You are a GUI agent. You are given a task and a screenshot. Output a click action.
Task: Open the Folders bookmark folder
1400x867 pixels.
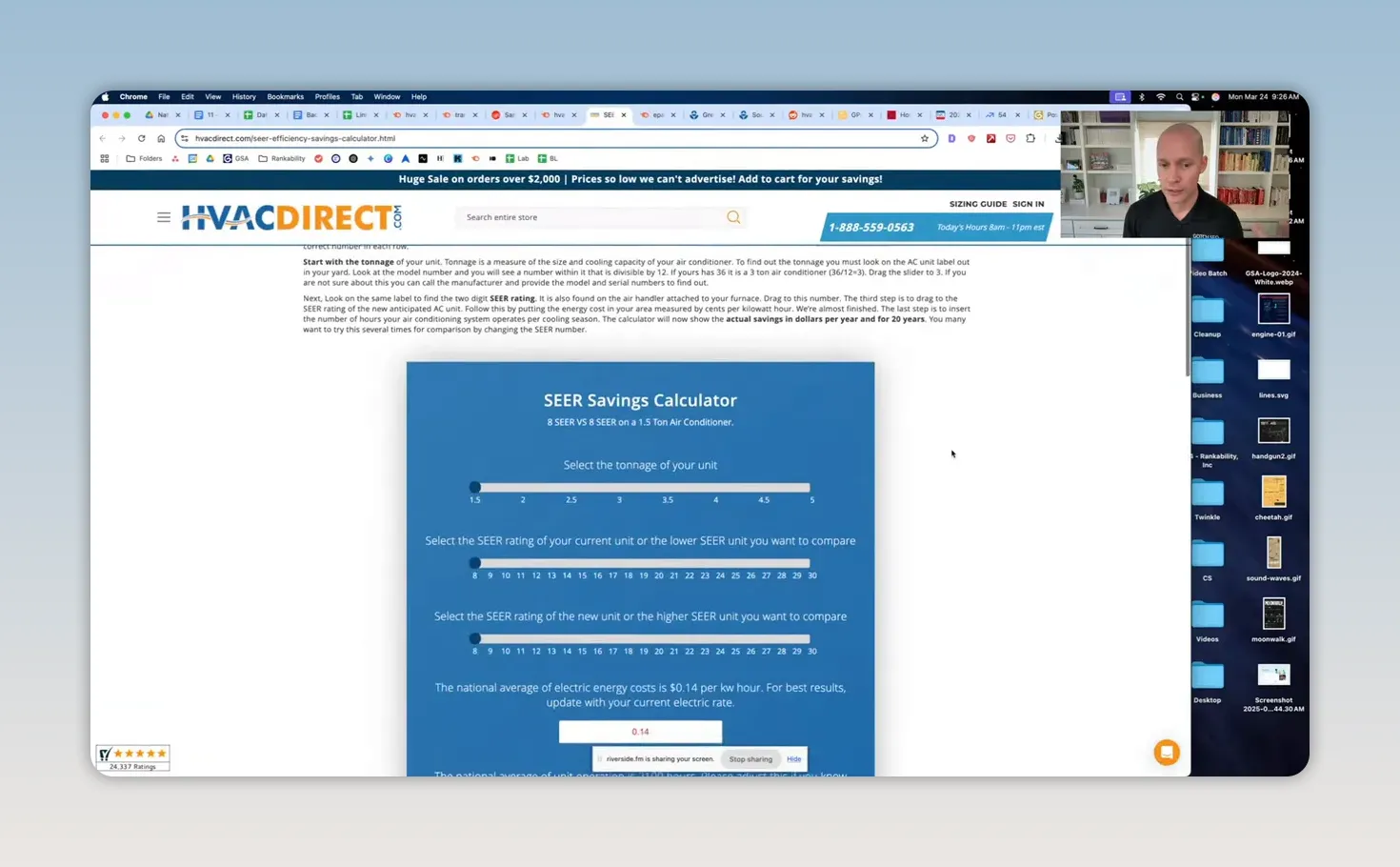point(145,158)
